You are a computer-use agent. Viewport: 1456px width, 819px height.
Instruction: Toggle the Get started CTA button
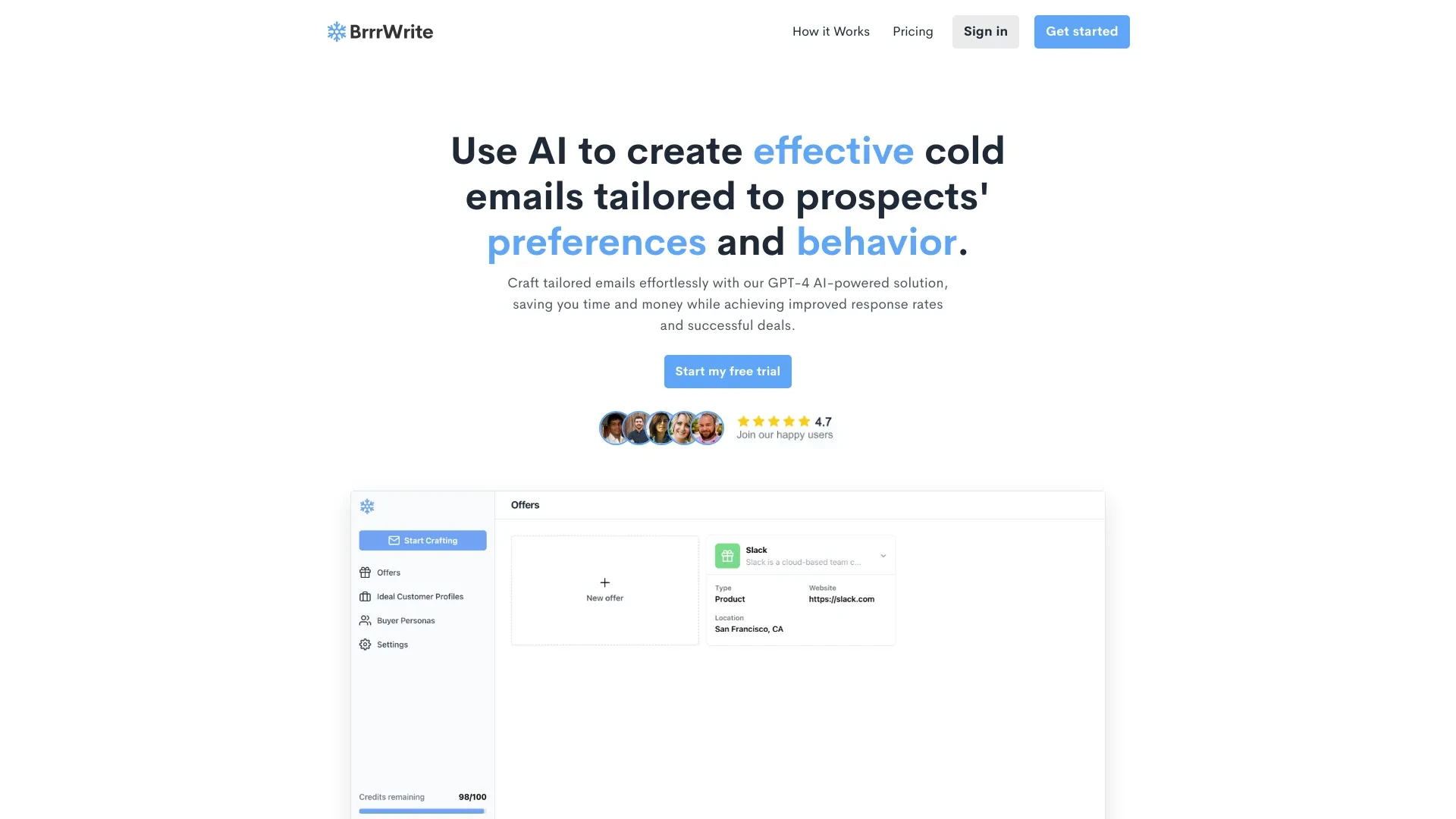1082,31
